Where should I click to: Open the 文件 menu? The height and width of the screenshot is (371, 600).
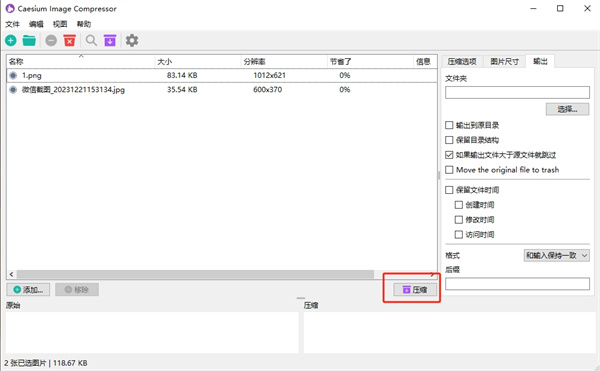pyautogui.click(x=12, y=24)
